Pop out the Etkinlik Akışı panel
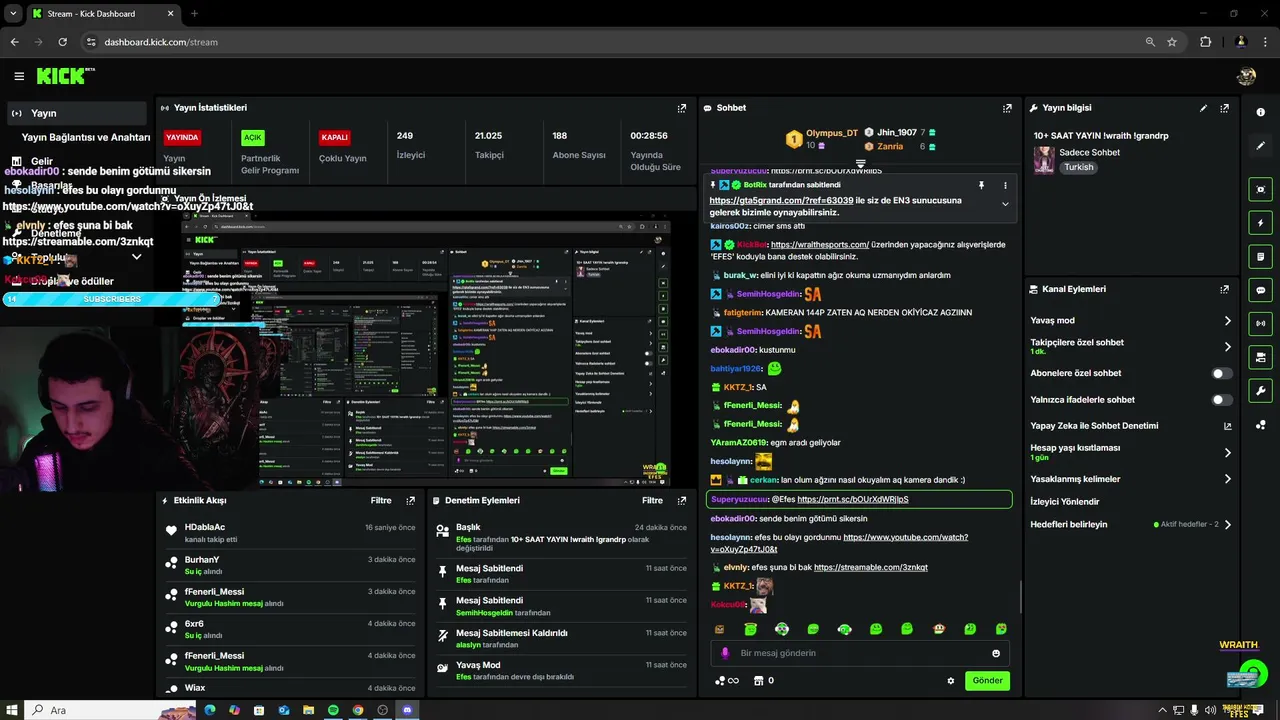Viewport: 1280px width, 720px height. tap(410, 500)
